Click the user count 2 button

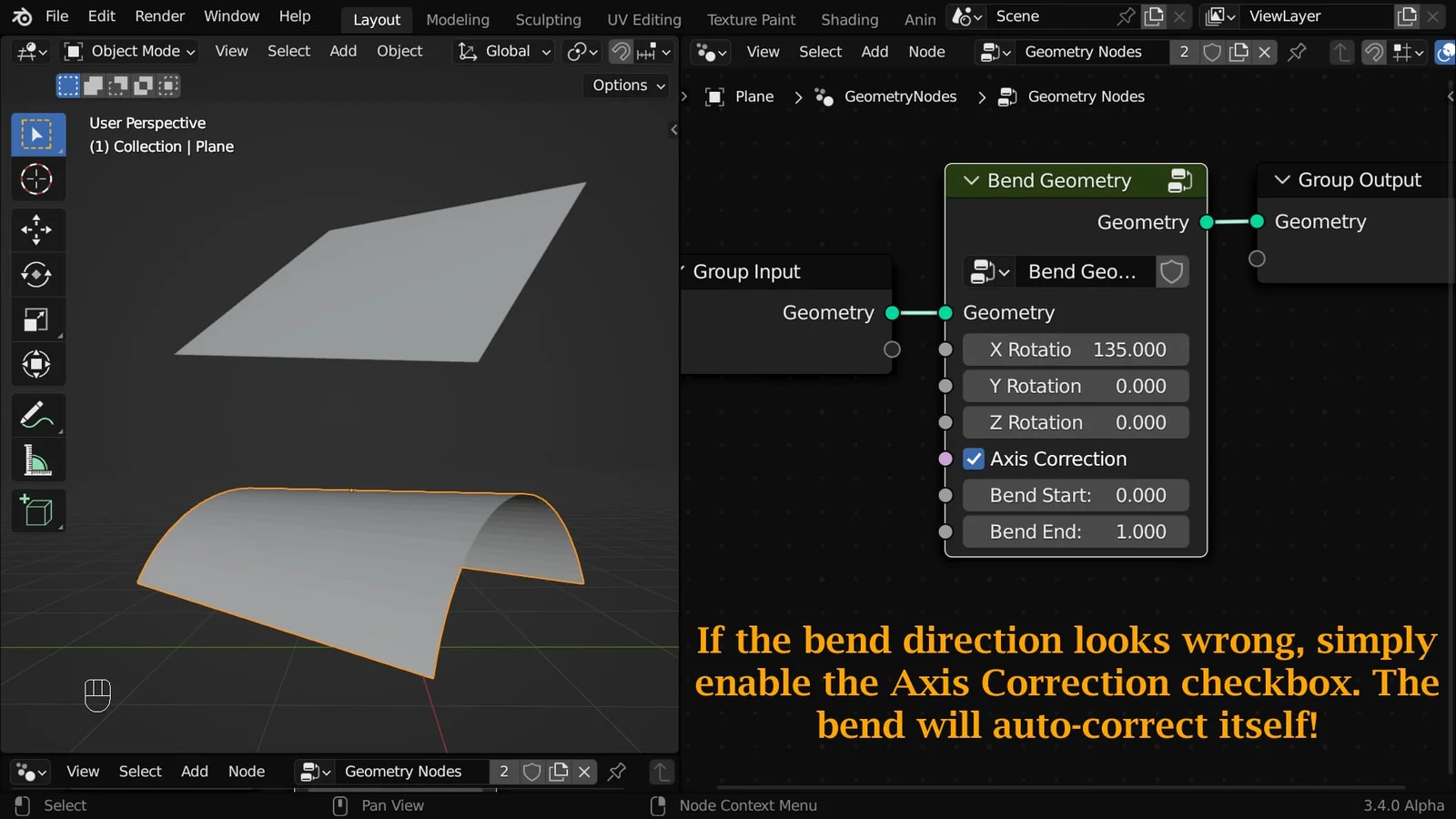[1184, 52]
